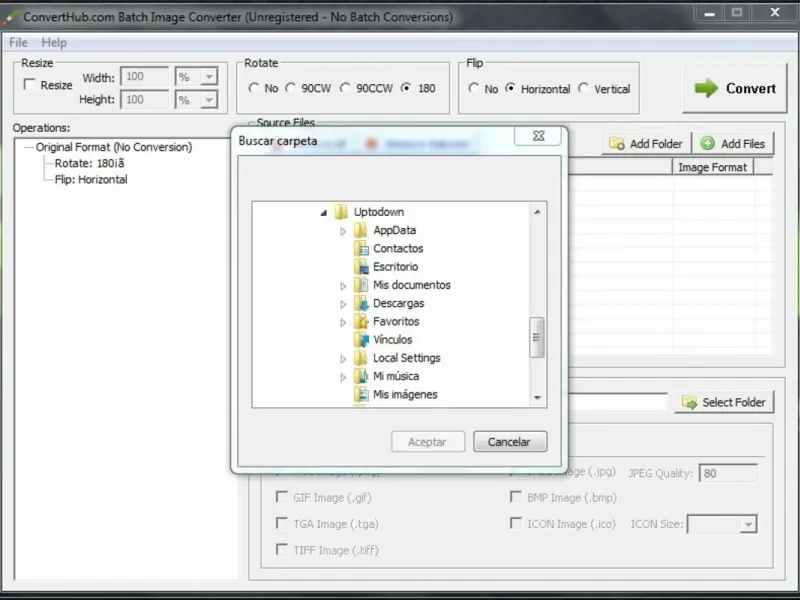
Task: Click the Local Settings folder icon
Action: click(x=361, y=358)
